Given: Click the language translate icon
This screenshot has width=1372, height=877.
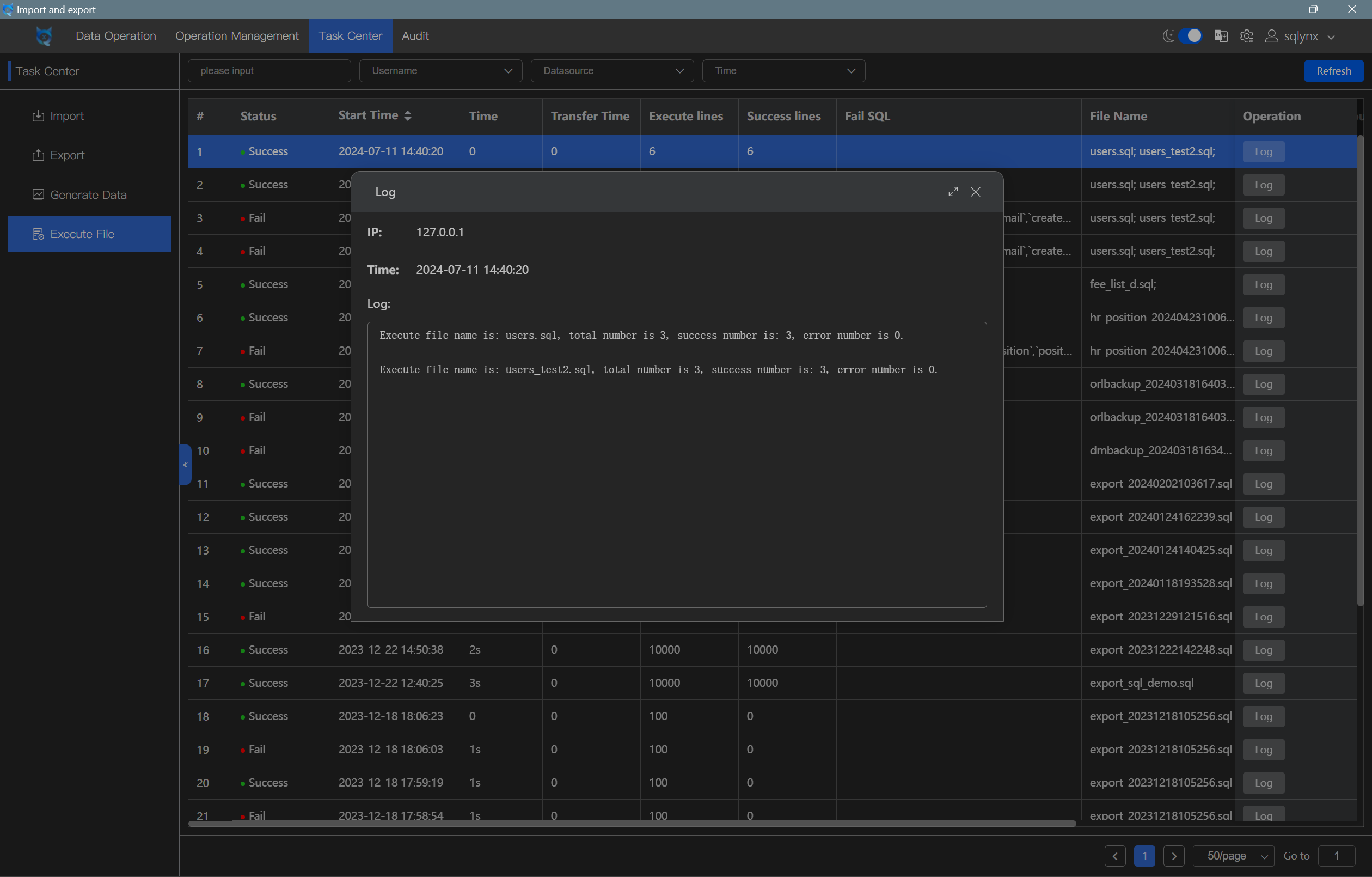Looking at the screenshot, I should click(1221, 36).
